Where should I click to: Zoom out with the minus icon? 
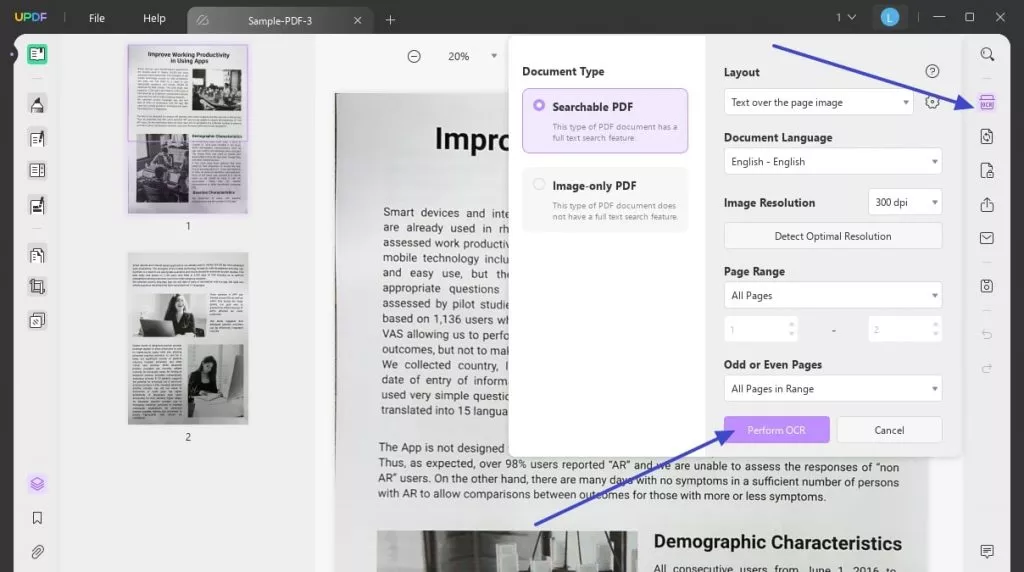(x=414, y=56)
